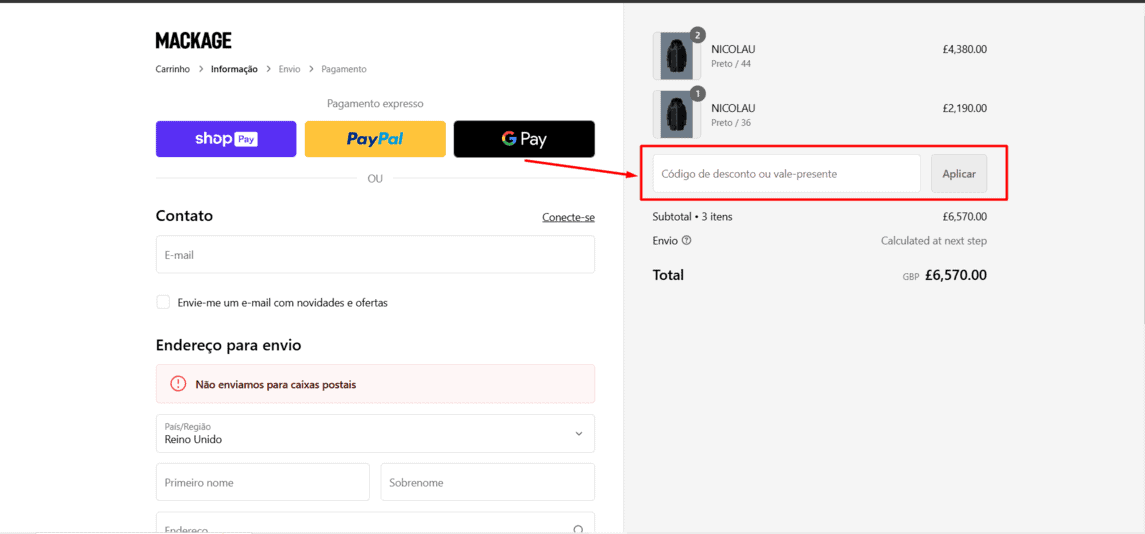This screenshot has height=534, width=1145.
Task: Go back to Carrinho breadcrumb
Action: point(172,69)
